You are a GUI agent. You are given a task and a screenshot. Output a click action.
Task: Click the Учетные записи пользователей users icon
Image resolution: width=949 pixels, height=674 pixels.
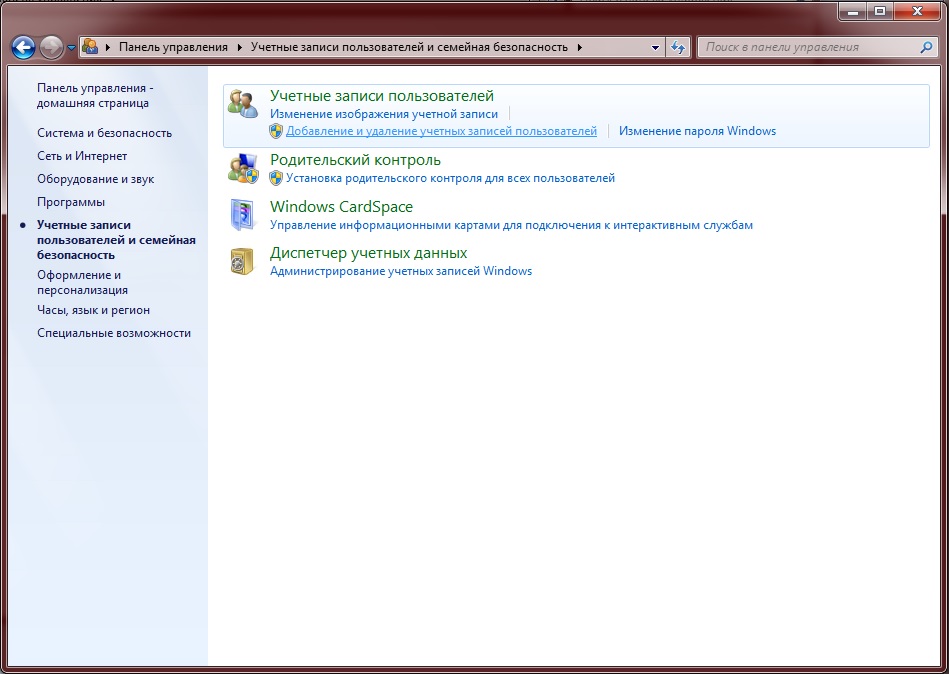point(243,103)
